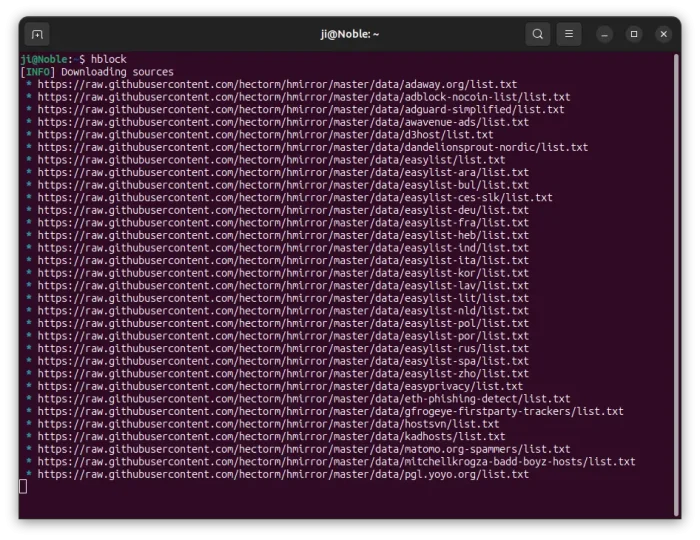Click the pgl.yoyo.org list URL

pyautogui.click(x=283, y=474)
